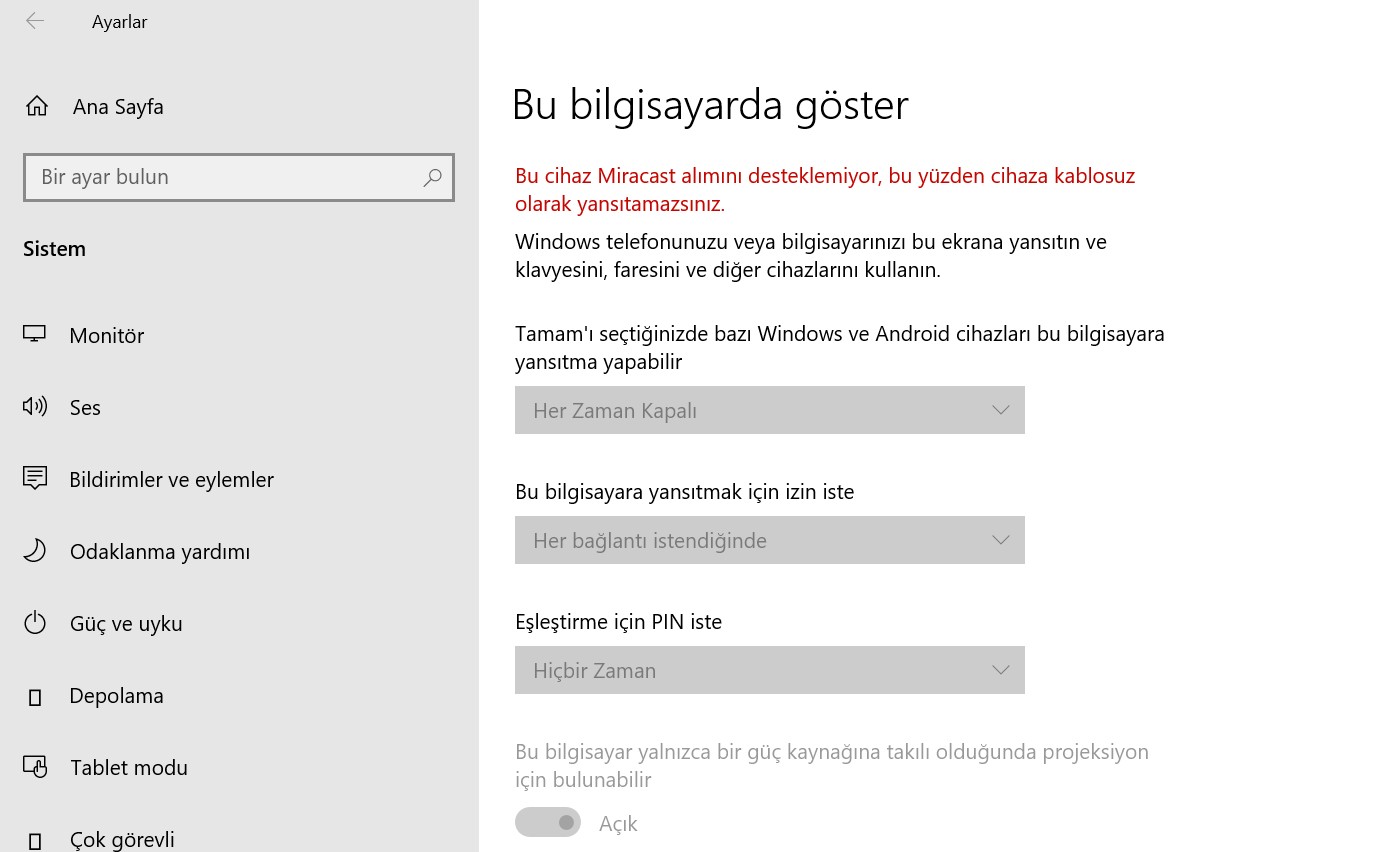Image resolution: width=1380 pixels, height=852 pixels.
Task: Click the search magnifier icon
Action: [x=432, y=177]
